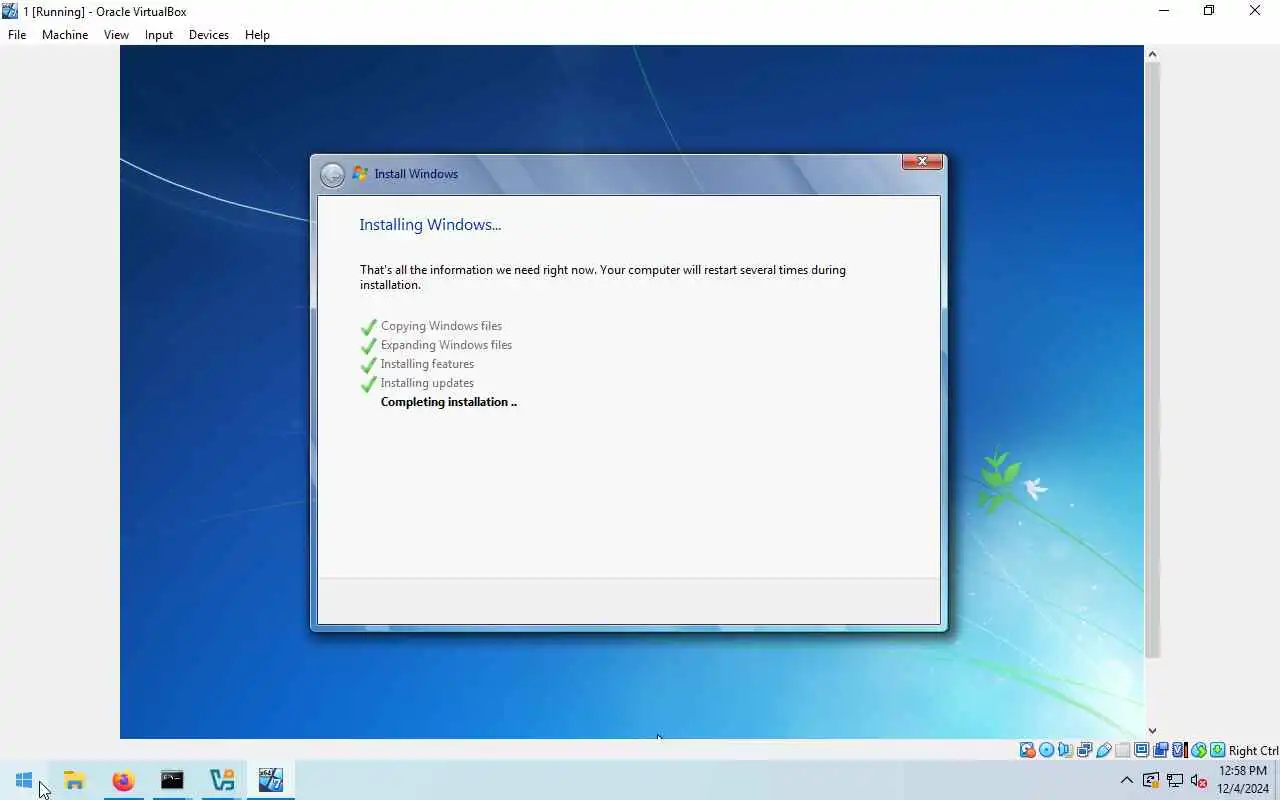Show hidden system tray icons
1280x800 pixels.
click(x=1127, y=780)
